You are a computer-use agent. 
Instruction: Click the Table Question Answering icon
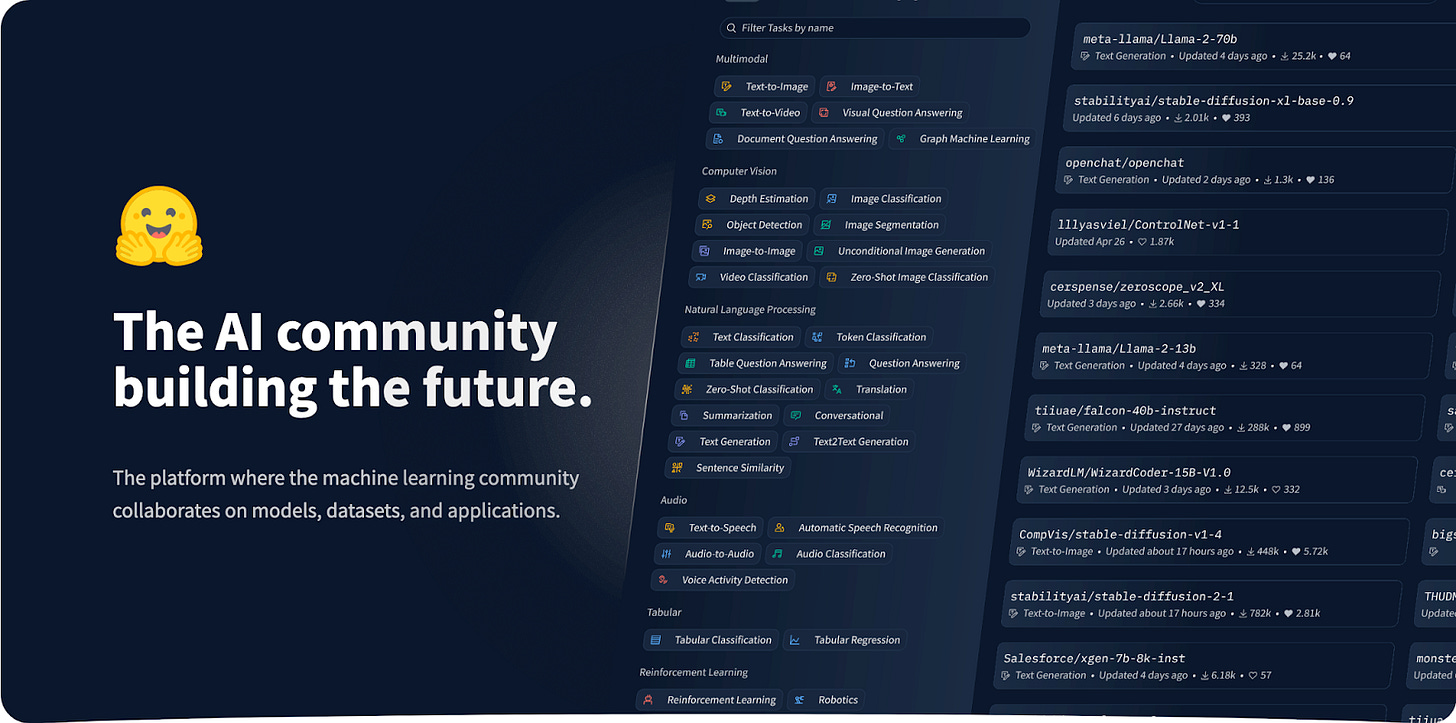(x=690, y=363)
